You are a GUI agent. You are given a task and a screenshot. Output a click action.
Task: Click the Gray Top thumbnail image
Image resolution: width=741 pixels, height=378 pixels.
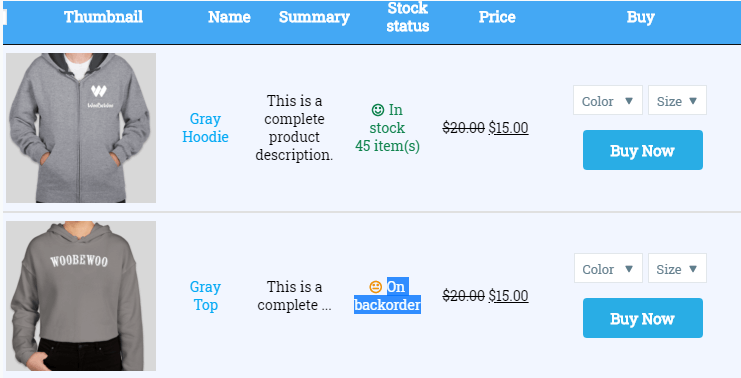point(81,296)
